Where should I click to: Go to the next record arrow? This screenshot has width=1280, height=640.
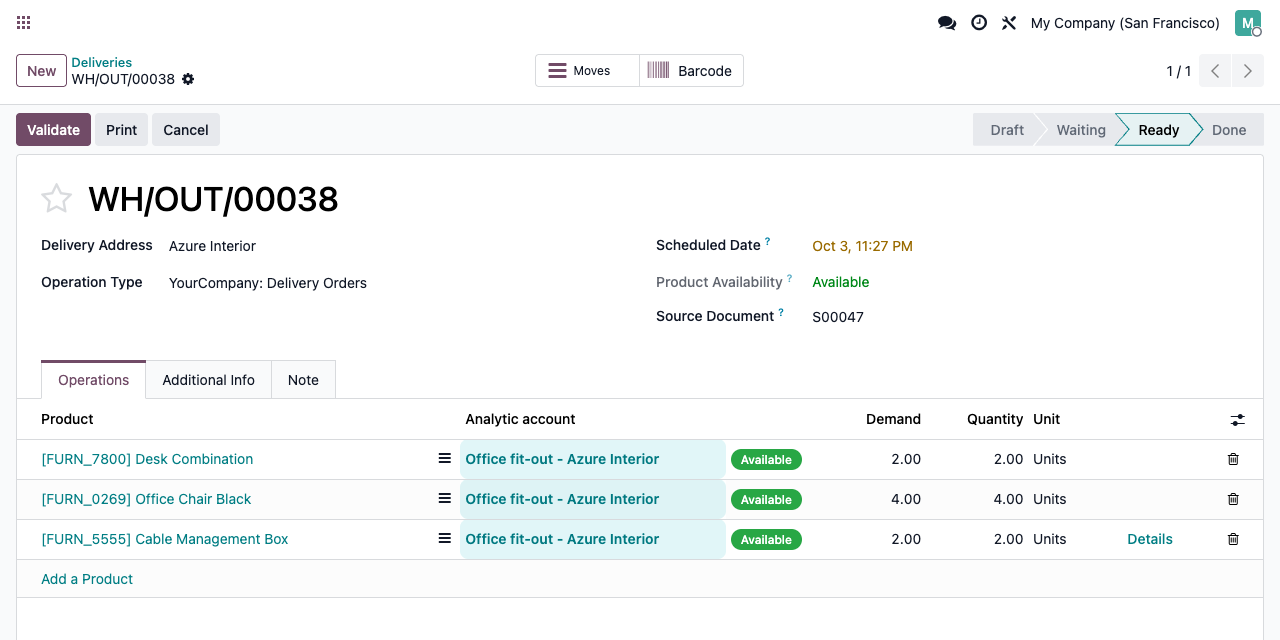pos(1247,71)
